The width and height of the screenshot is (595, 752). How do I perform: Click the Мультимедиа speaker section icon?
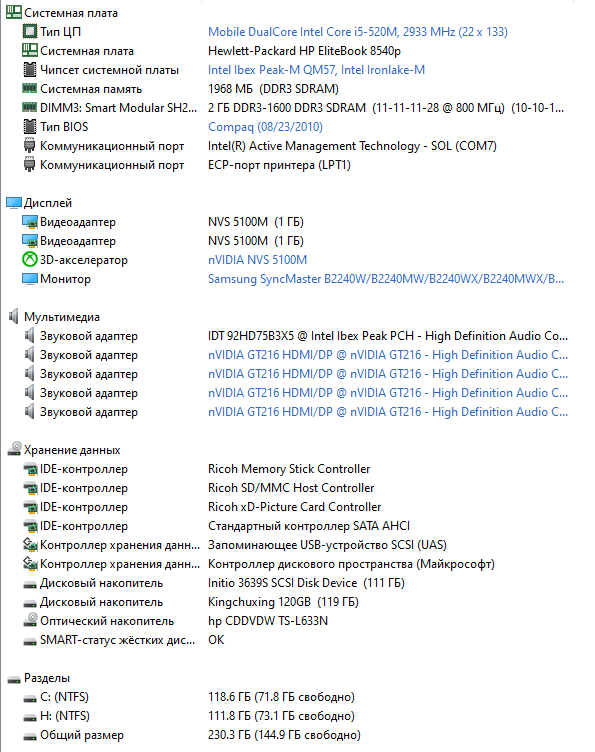click(x=13, y=317)
